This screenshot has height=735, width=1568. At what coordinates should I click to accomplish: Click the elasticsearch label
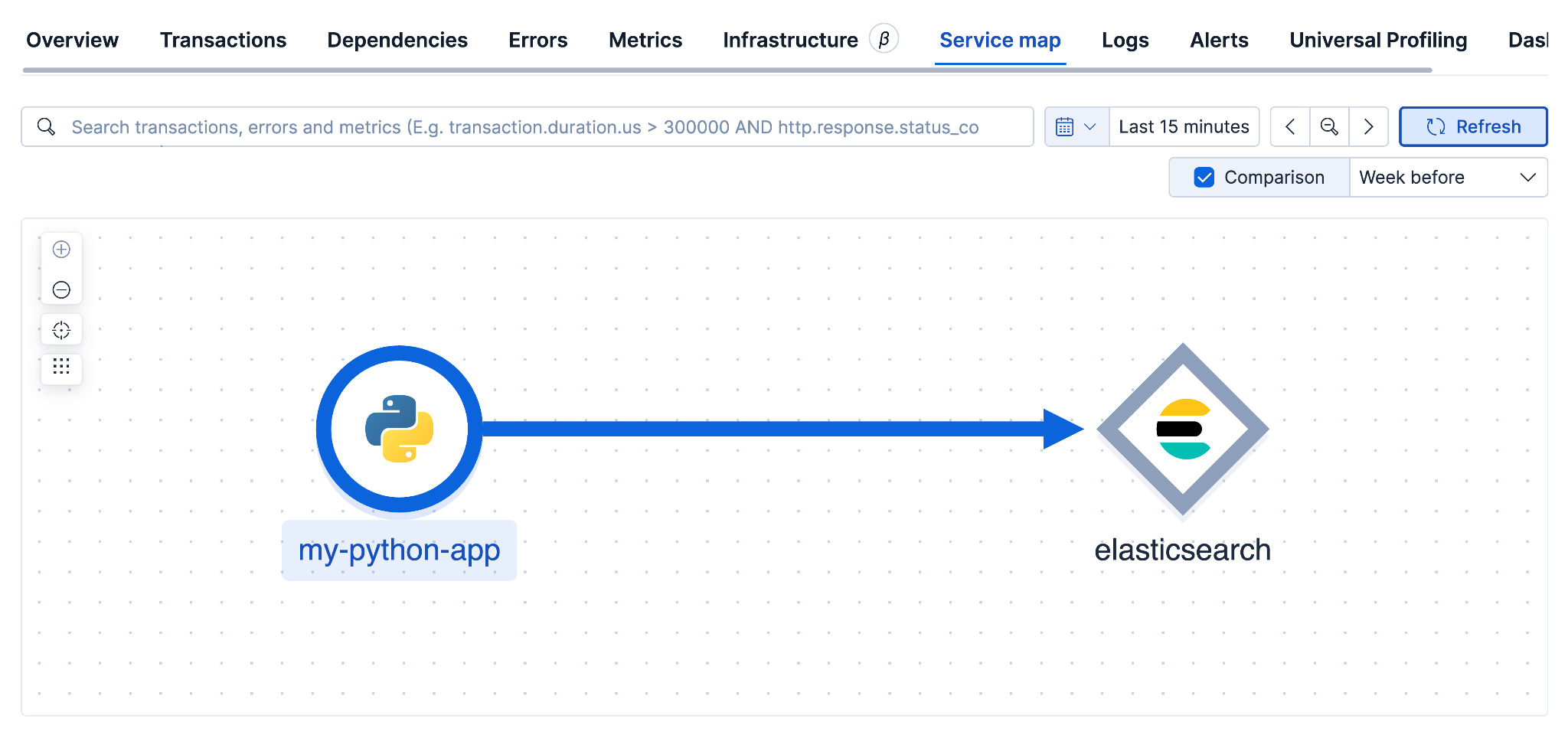1182,550
